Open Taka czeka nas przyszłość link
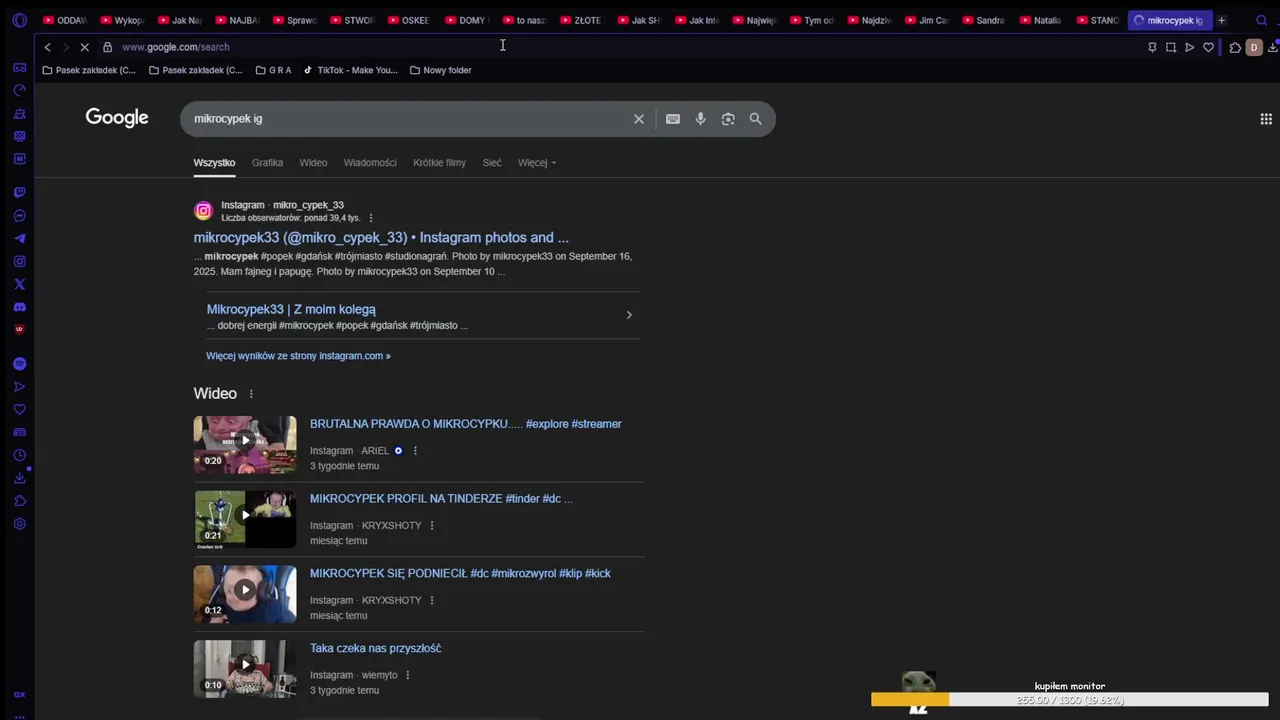This screenshot has height=720, width=1280. (x=375, y=649)
